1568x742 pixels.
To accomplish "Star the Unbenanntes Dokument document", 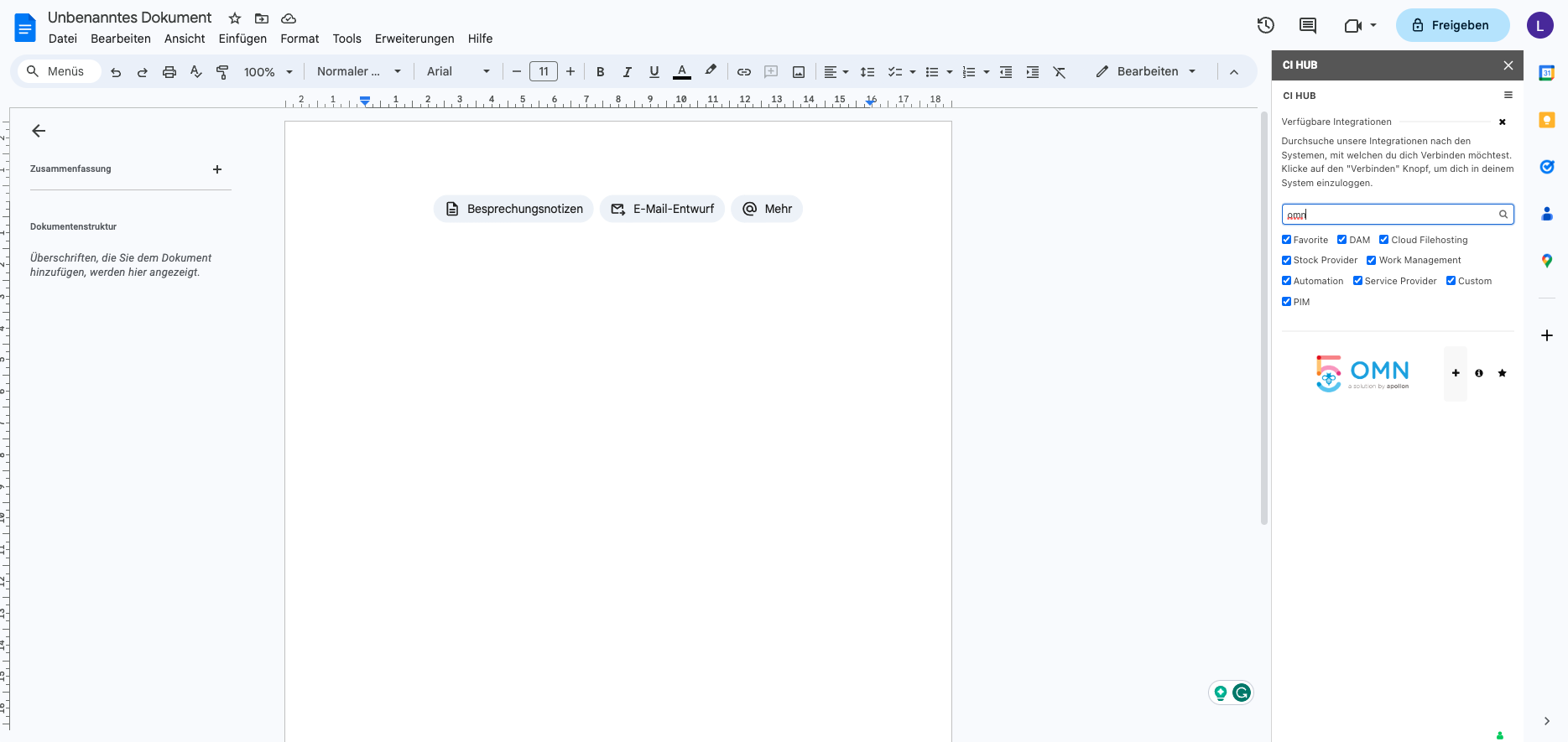I will 235,18.
